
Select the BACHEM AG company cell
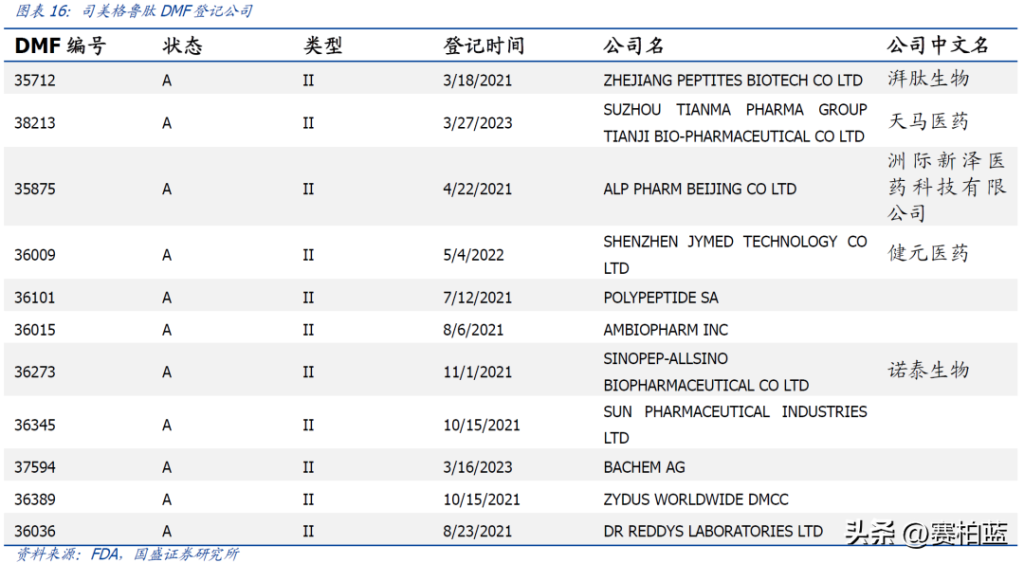pyautogui.click(x=644, y=467)
